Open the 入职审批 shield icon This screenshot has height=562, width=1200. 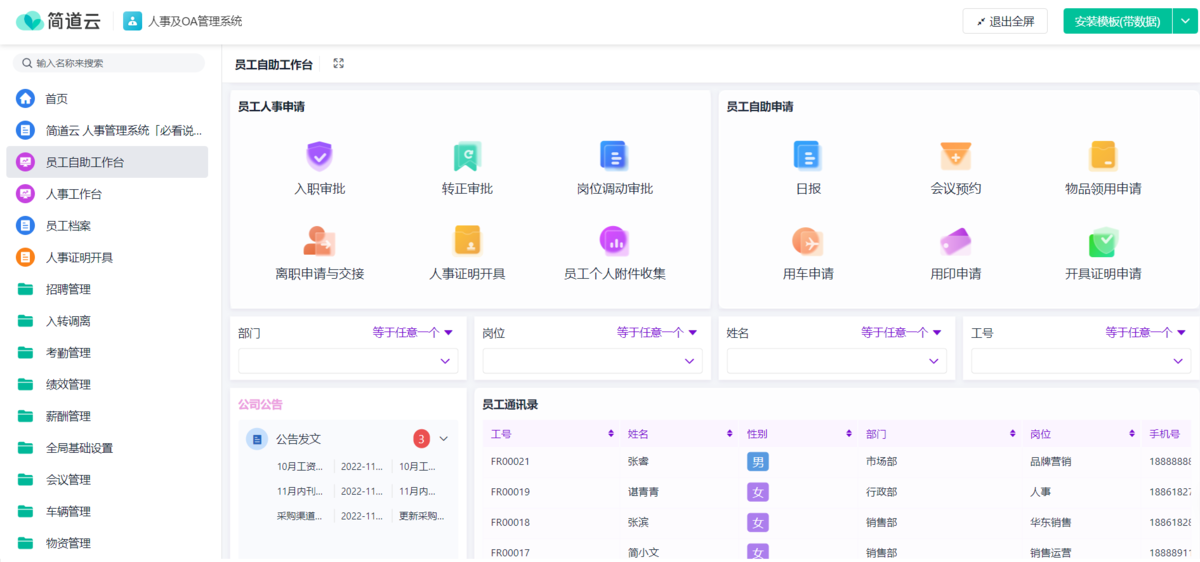[319, 156]
